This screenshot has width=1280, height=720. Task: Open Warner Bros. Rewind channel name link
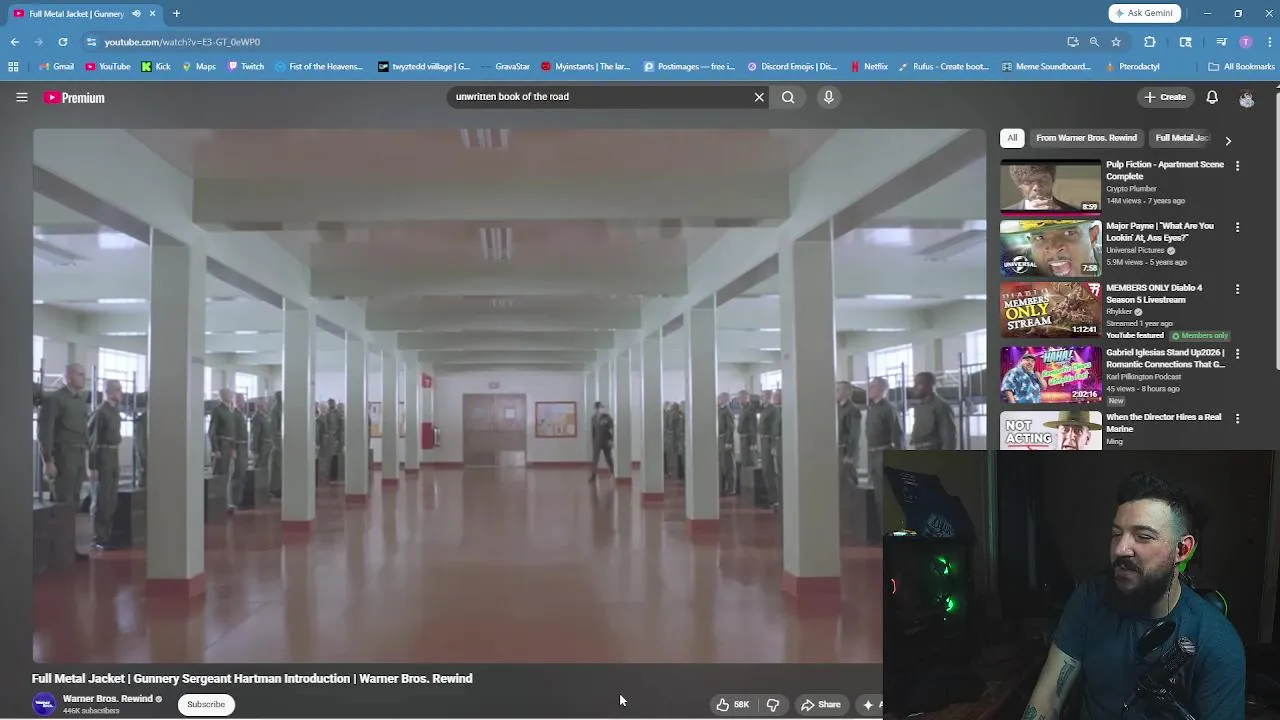tap(108, 699)
